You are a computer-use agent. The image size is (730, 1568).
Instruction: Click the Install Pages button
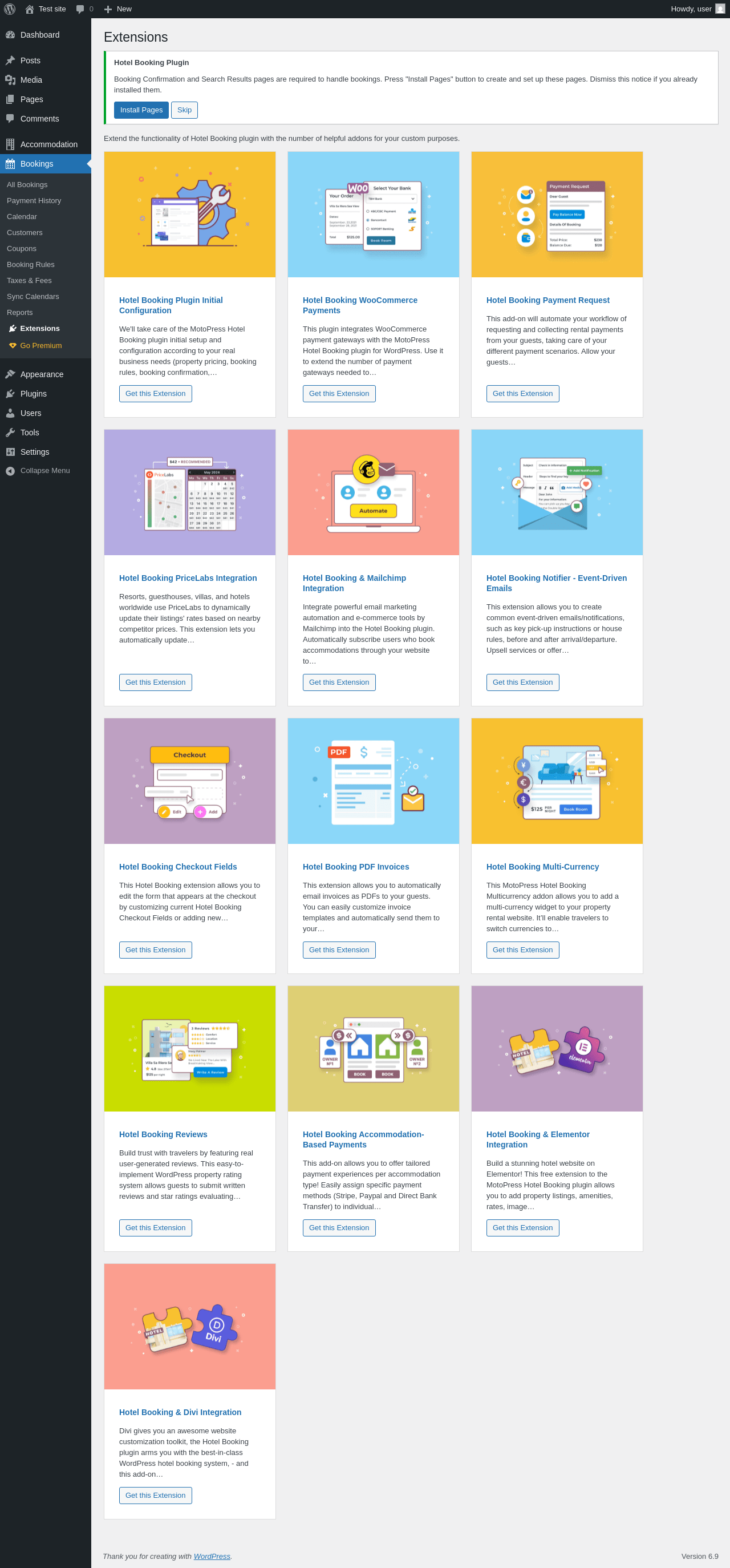point(141,110)
